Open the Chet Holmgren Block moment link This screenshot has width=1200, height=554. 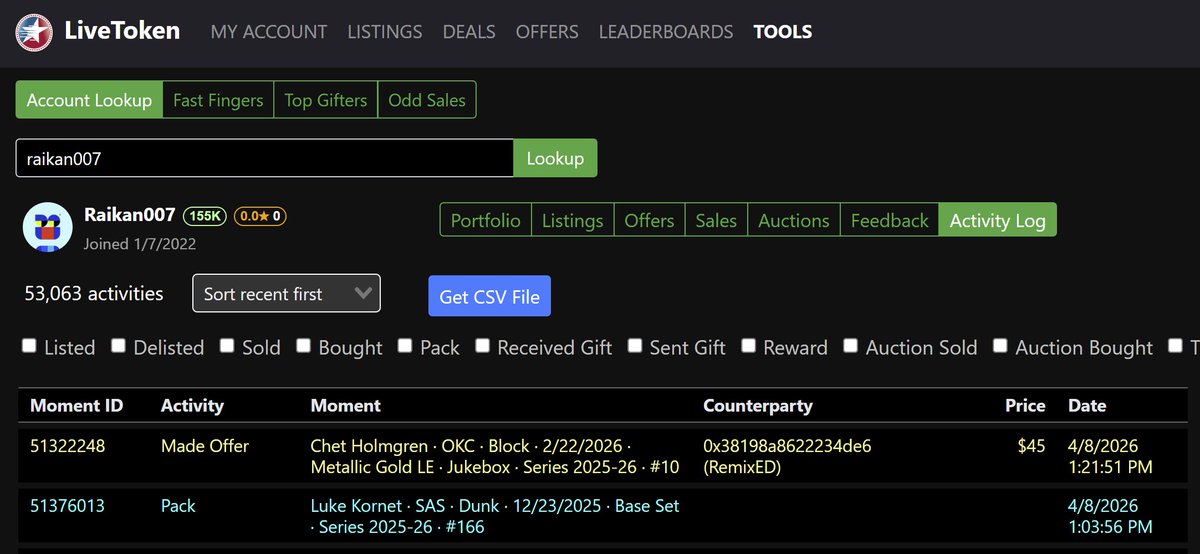(495, 456)
